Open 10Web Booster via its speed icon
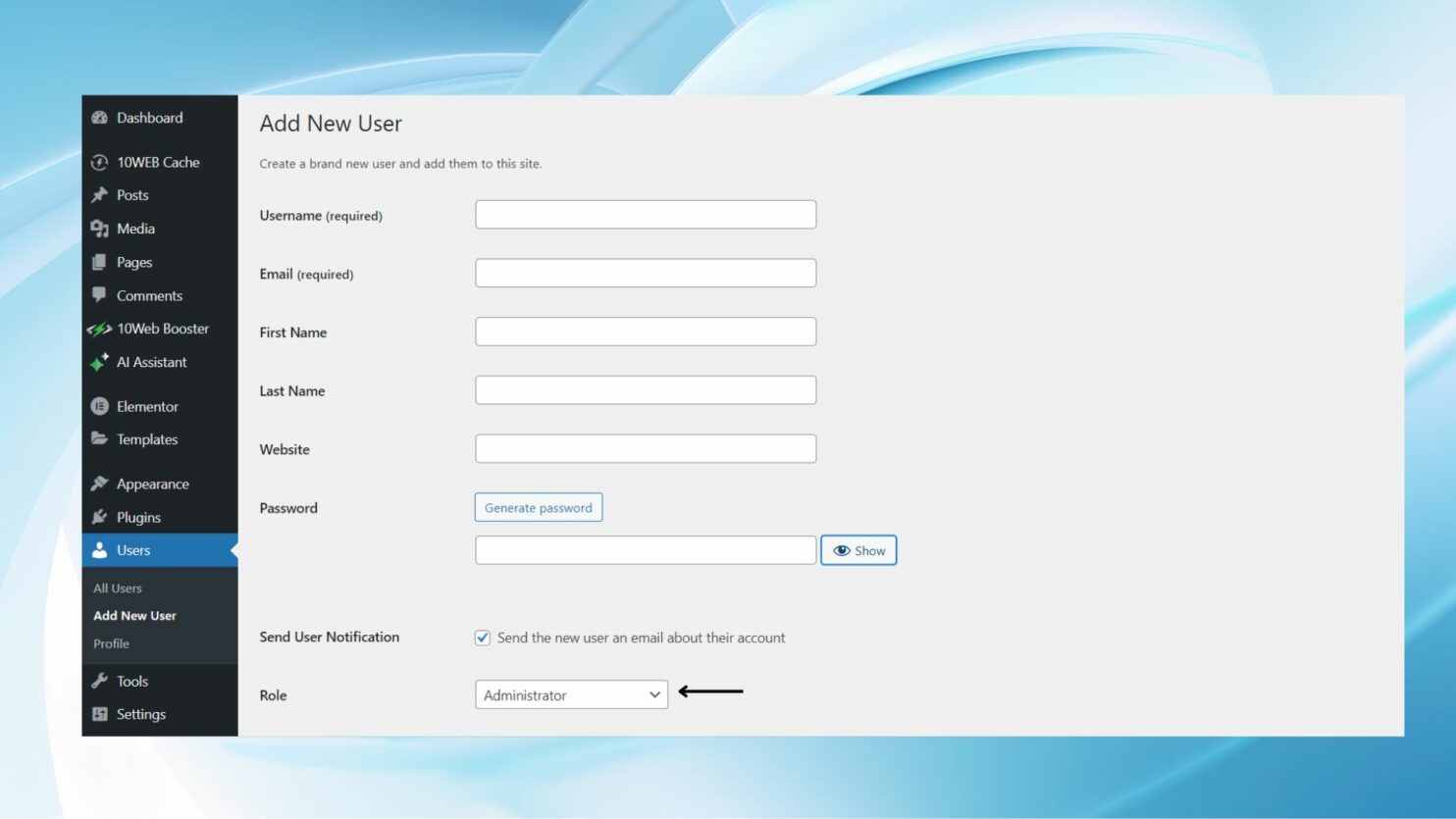Image resolution: width=1456 pixels, height=819 pixels. coord(99,329)
